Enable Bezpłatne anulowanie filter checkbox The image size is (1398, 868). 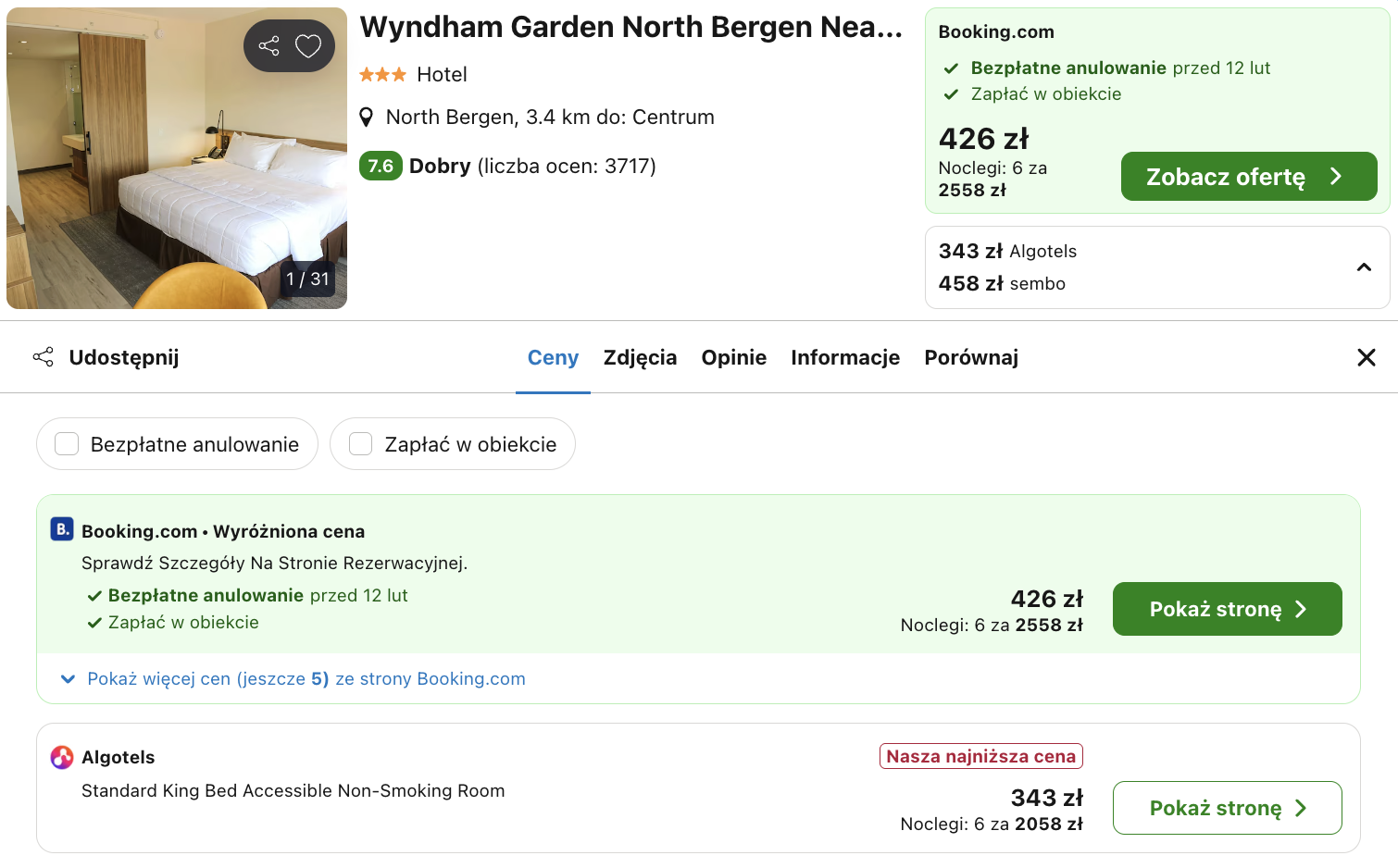click(x=67, y=444)
